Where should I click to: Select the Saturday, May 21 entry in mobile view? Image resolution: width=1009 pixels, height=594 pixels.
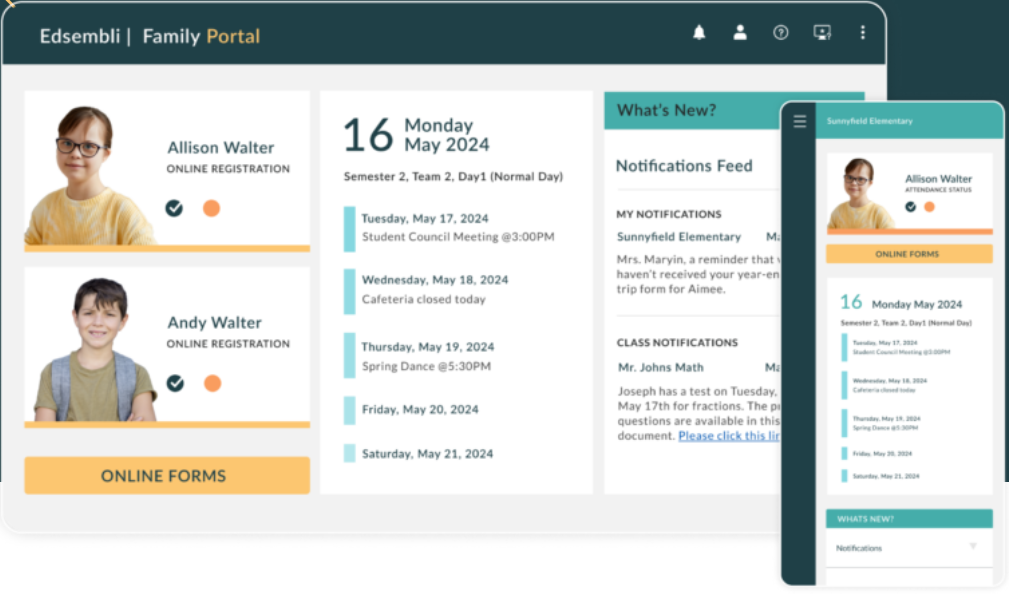(886, 476)
